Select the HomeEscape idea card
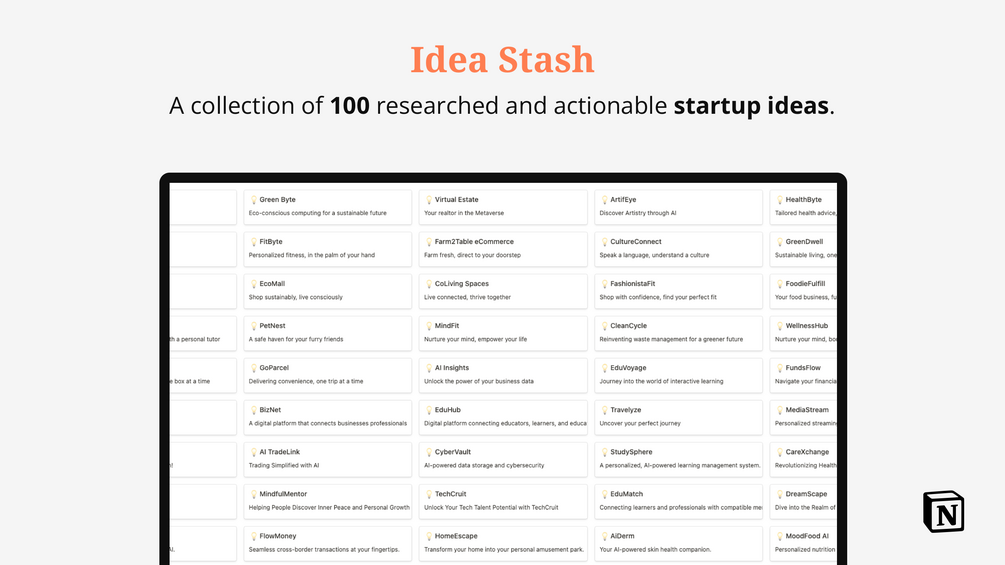 tap(503, 543)
